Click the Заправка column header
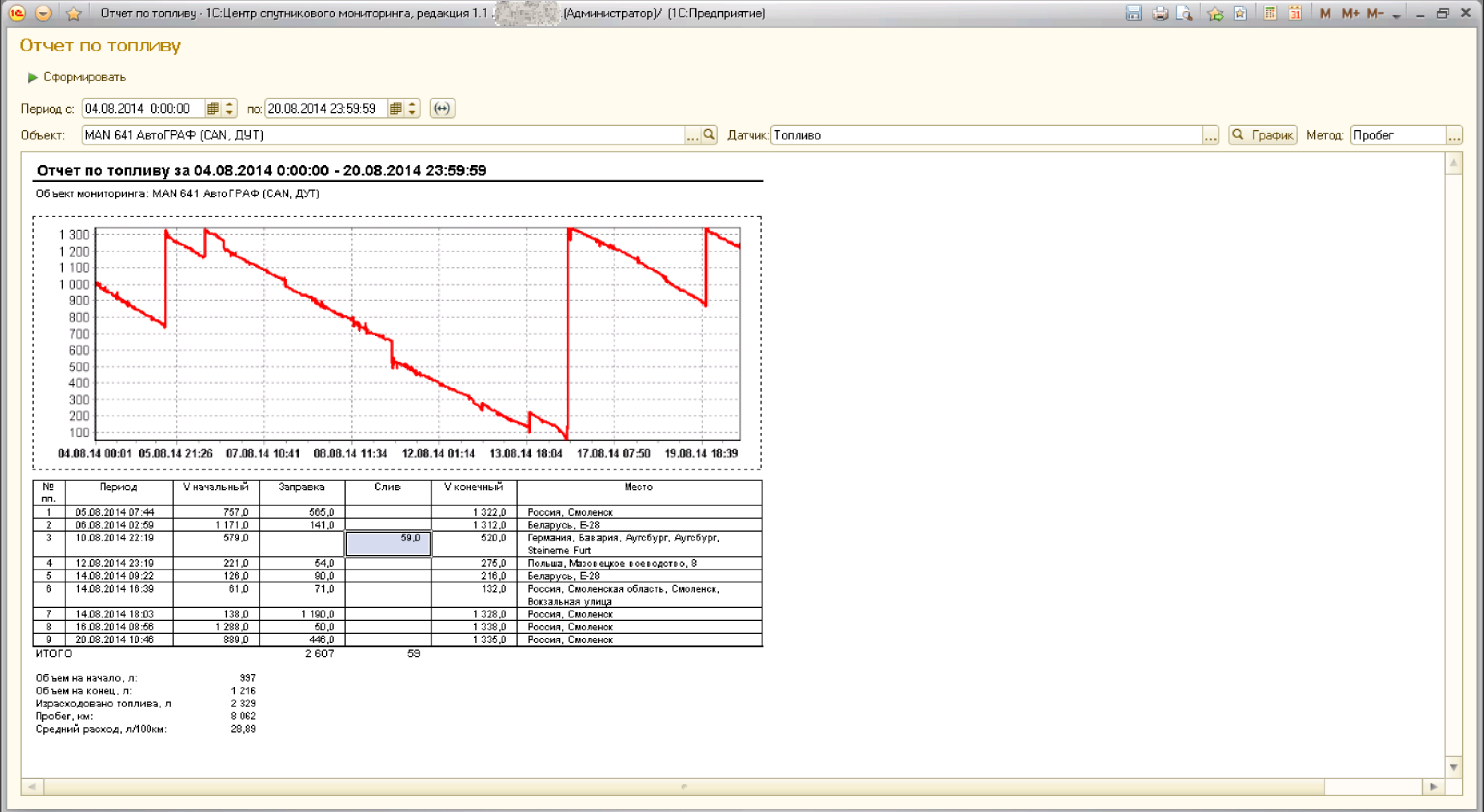1484x812 pixels. [302, 493]
